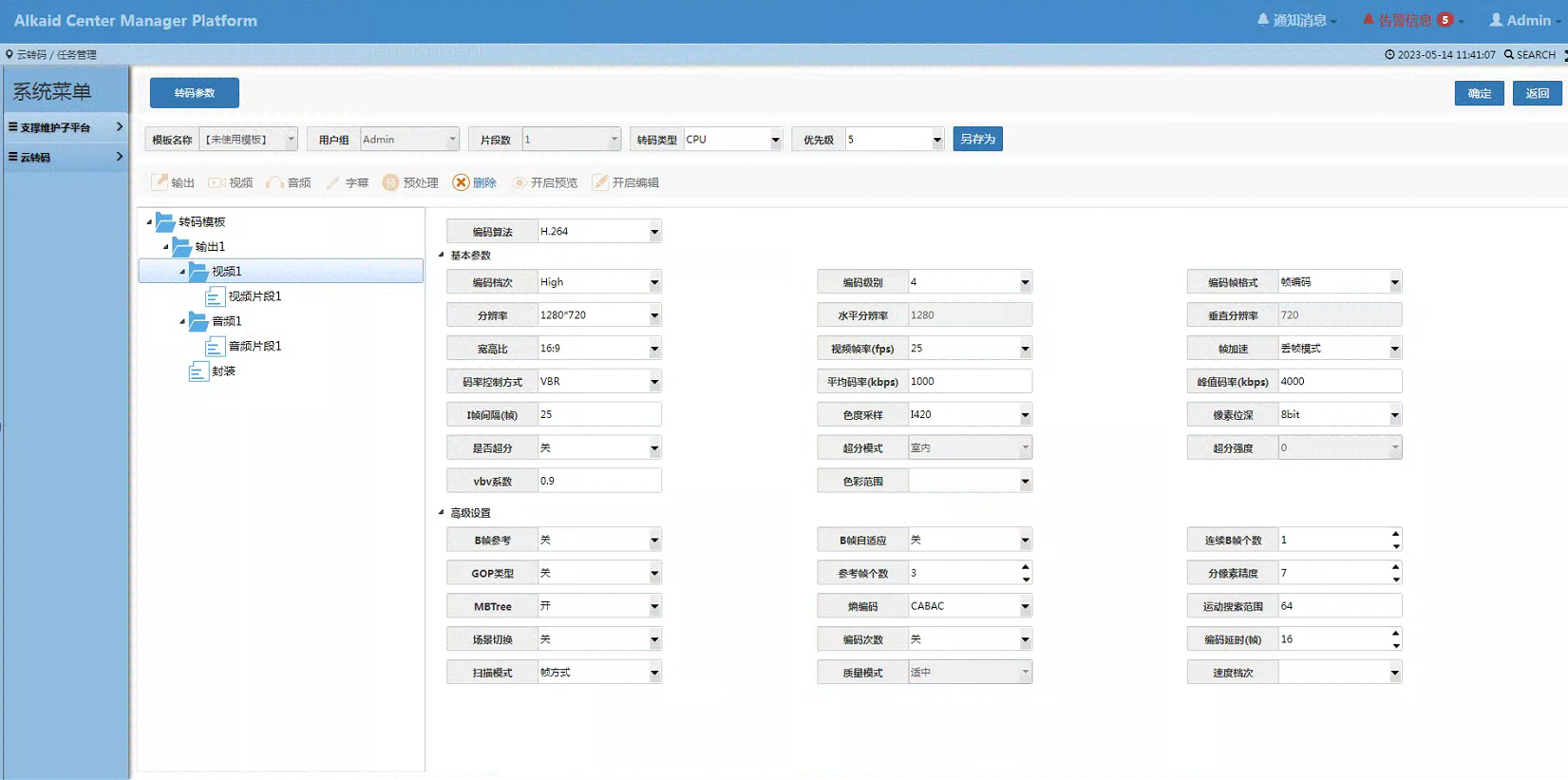Click the 平均码率(kbps) input field
Image resolution: width=1568 pixels, height=780 pixels.
point(970,381)
